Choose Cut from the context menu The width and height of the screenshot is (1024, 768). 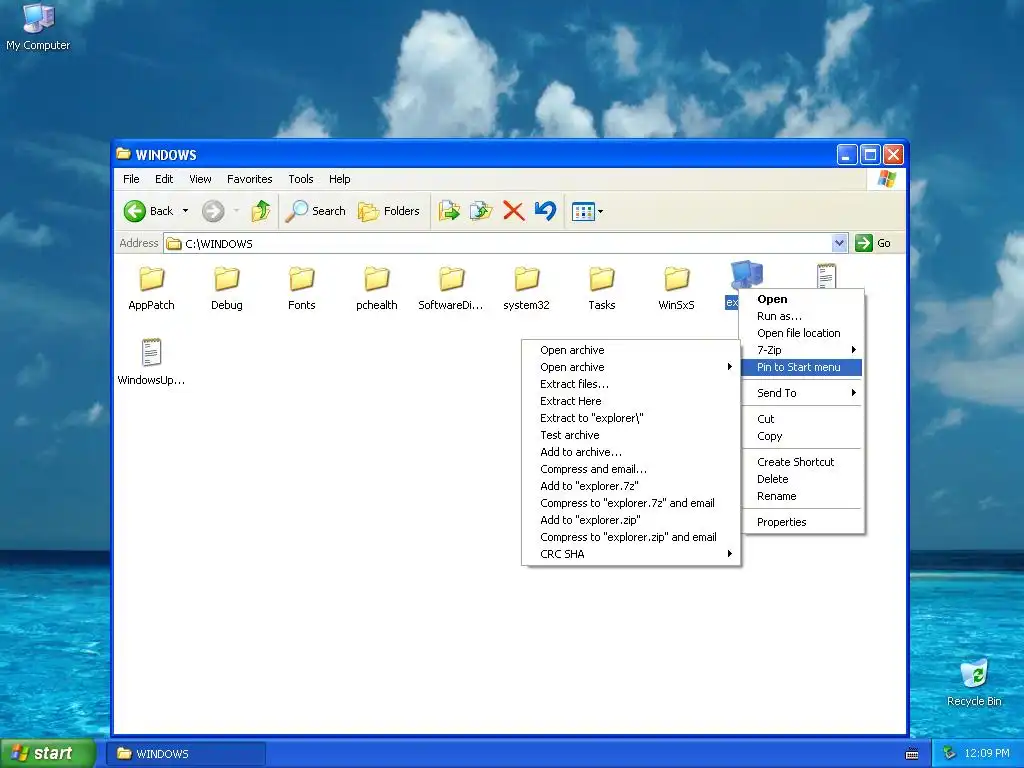click(x=802, y=419)
